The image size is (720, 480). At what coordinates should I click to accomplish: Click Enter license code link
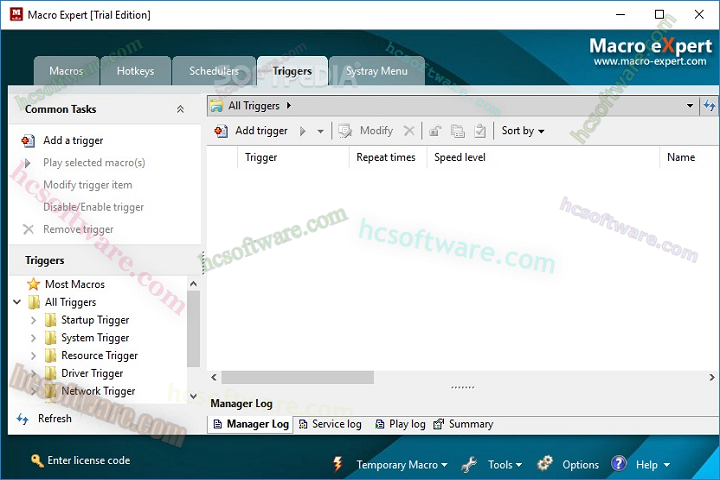pos(80,460)
